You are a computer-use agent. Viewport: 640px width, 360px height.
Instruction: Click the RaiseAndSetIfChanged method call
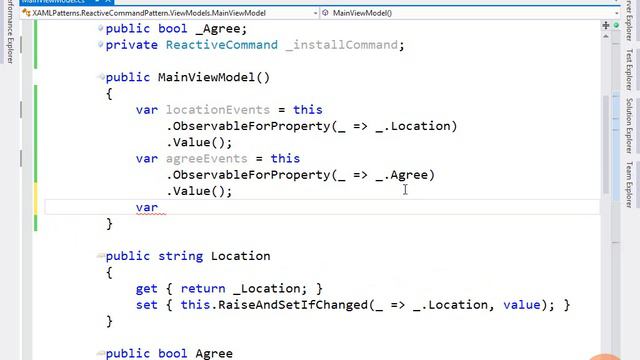(x=293, y=305)
